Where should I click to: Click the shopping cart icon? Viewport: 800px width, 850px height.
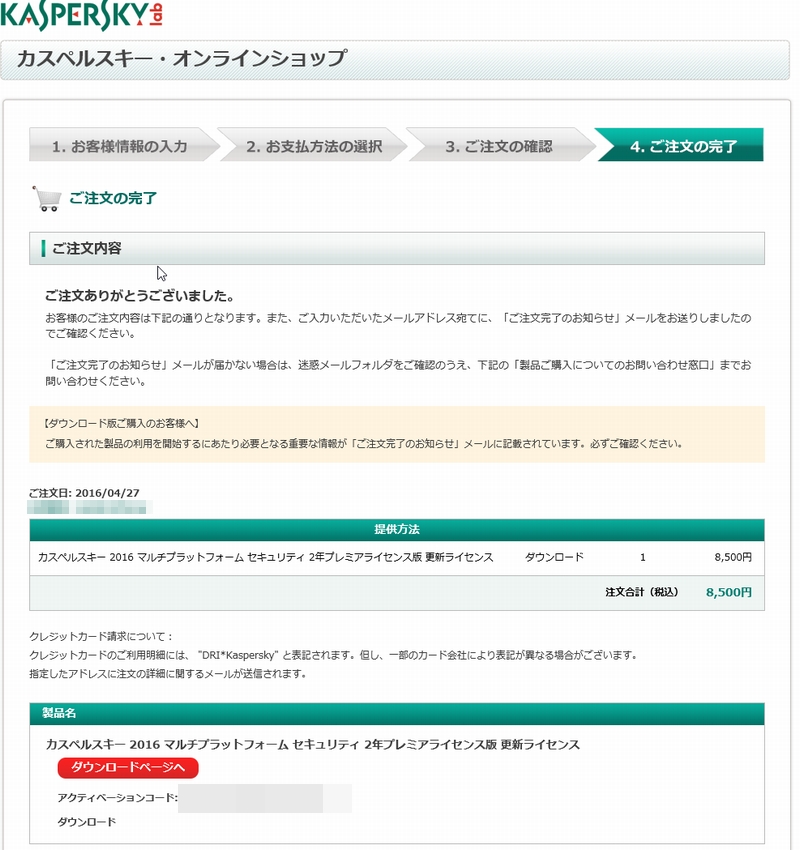[47, 198]
